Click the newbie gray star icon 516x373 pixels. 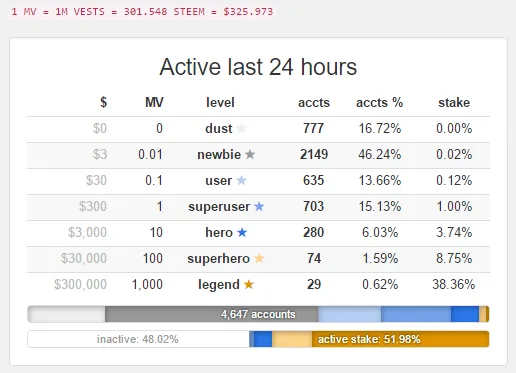click(x=250, y=154)
